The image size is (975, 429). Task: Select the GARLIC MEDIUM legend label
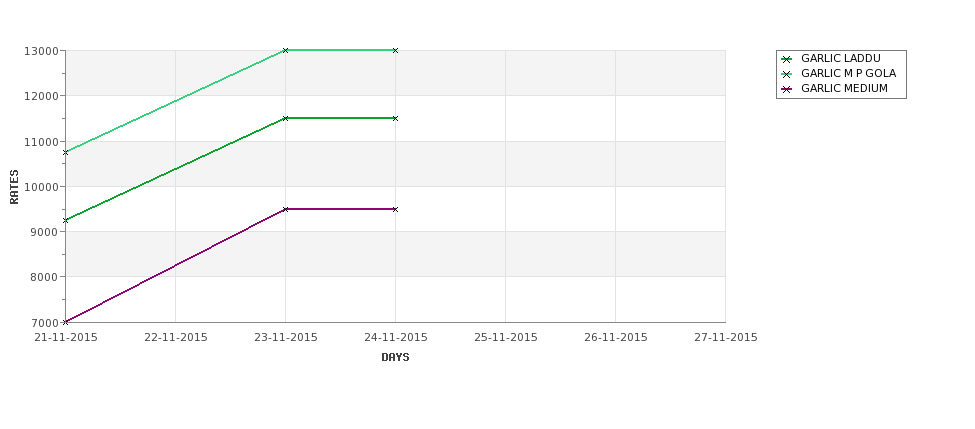[x=844, y=88]
